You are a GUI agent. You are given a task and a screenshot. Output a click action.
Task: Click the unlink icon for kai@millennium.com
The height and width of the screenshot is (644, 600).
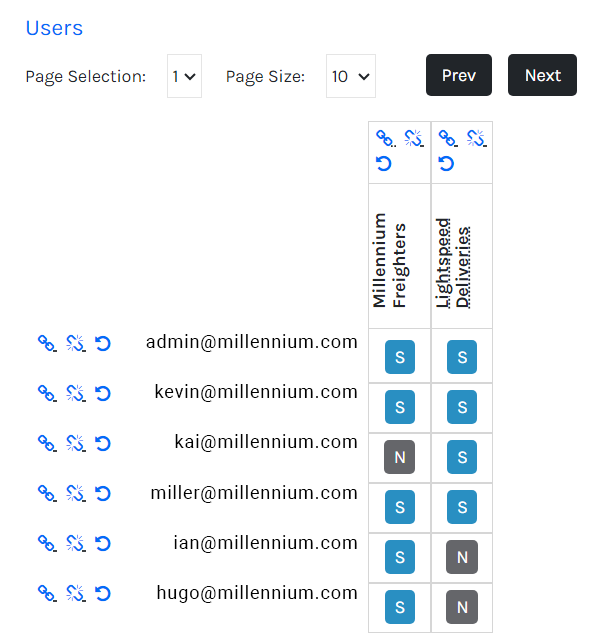click(x=76, y=444)
